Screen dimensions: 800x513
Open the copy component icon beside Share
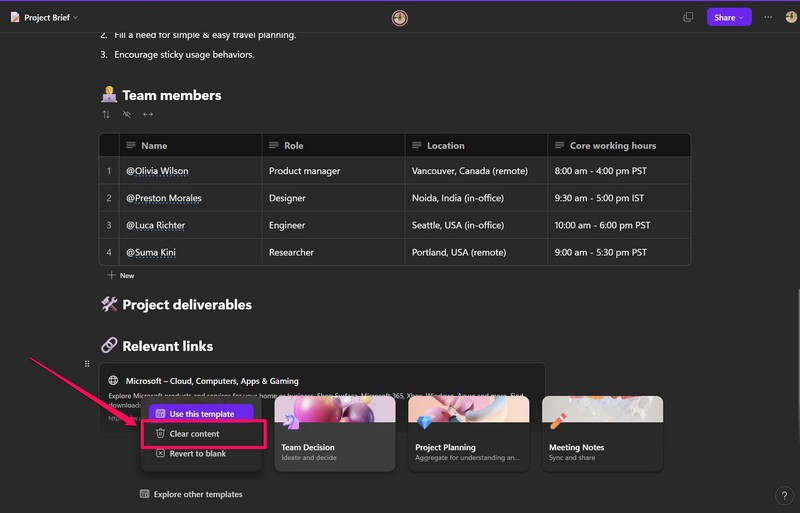pos(688,17)
